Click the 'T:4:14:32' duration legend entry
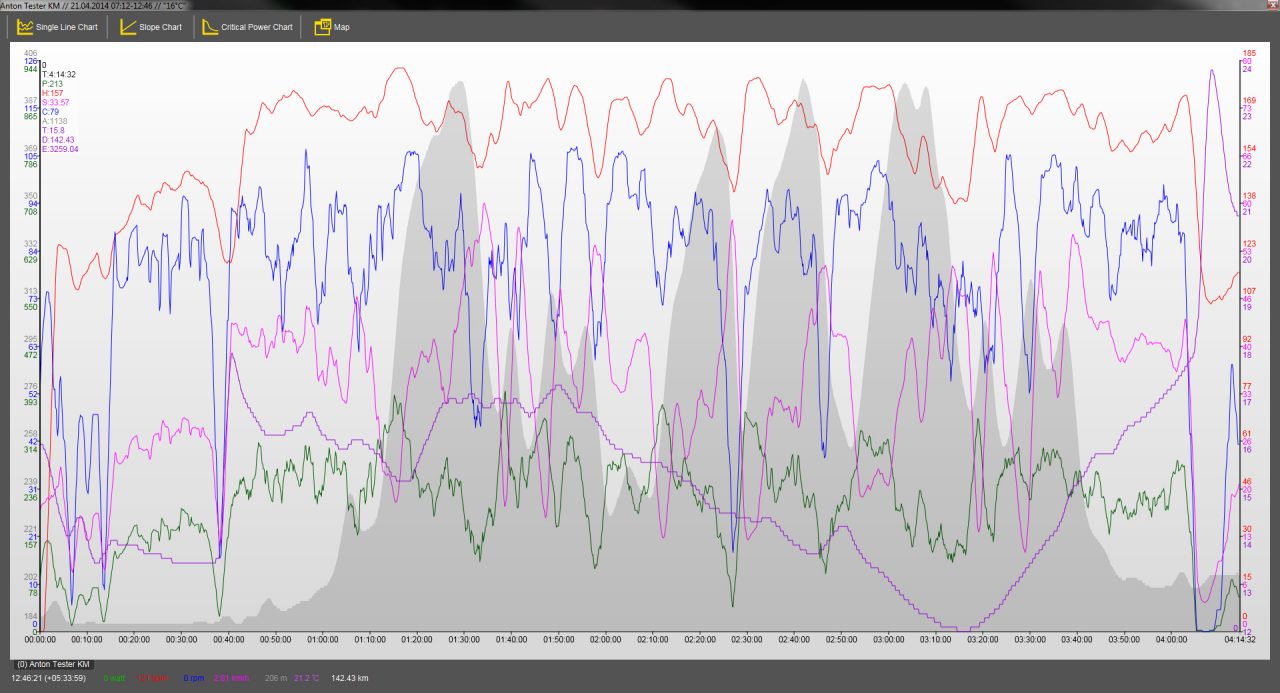Screen dimensions: 1280x693 pyautogui.click(x=59, y=74)
